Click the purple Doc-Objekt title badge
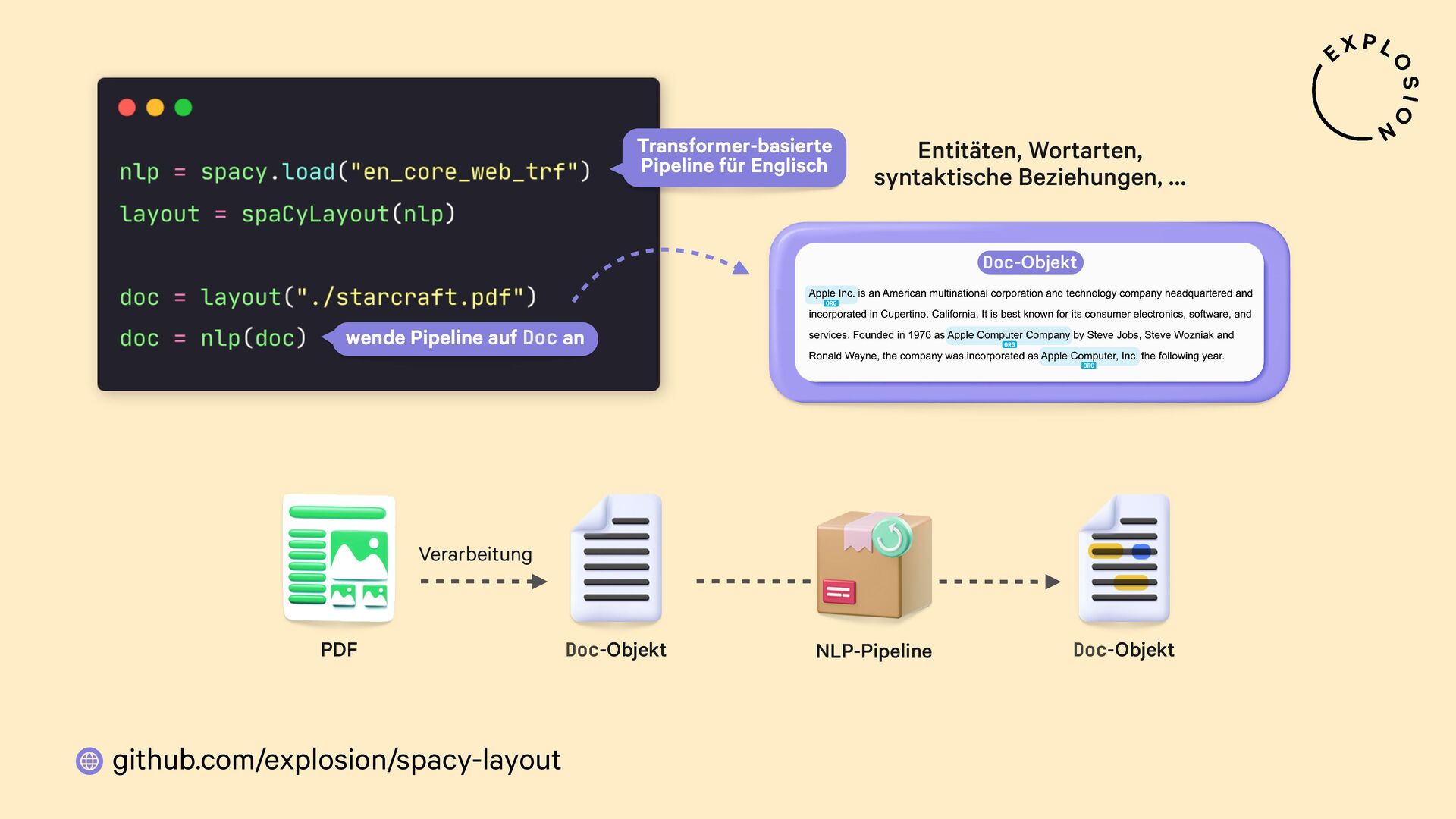 point(1029,262)
